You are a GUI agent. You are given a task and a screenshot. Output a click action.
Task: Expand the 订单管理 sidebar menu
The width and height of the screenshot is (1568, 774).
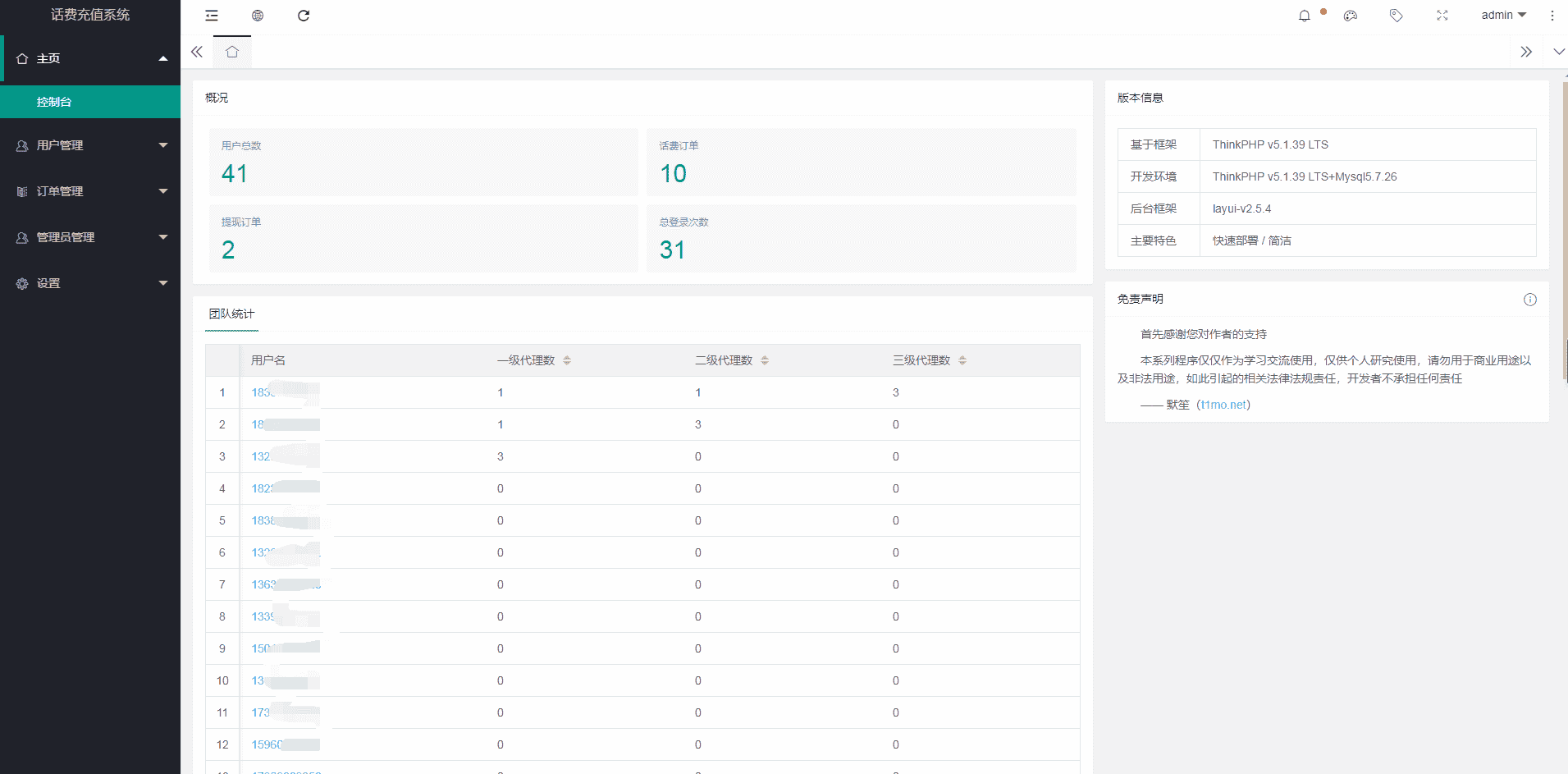90,191
